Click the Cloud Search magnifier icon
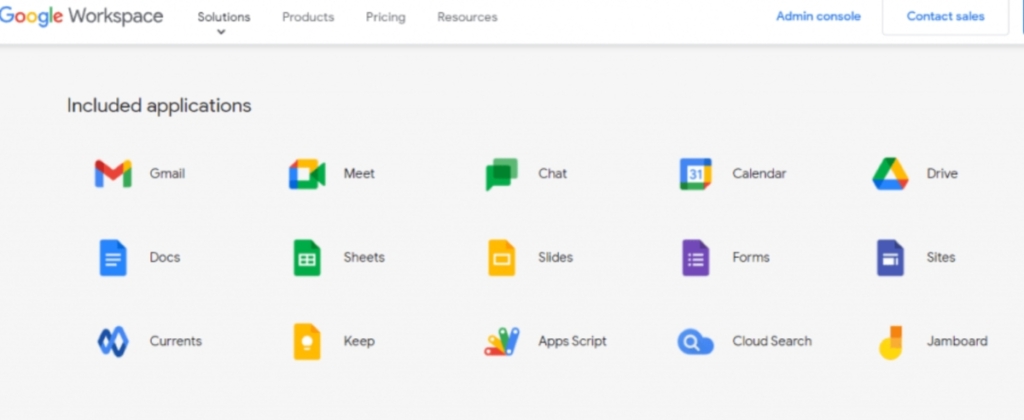Viewport: 1024px width, 420px height. click(695, 342)
